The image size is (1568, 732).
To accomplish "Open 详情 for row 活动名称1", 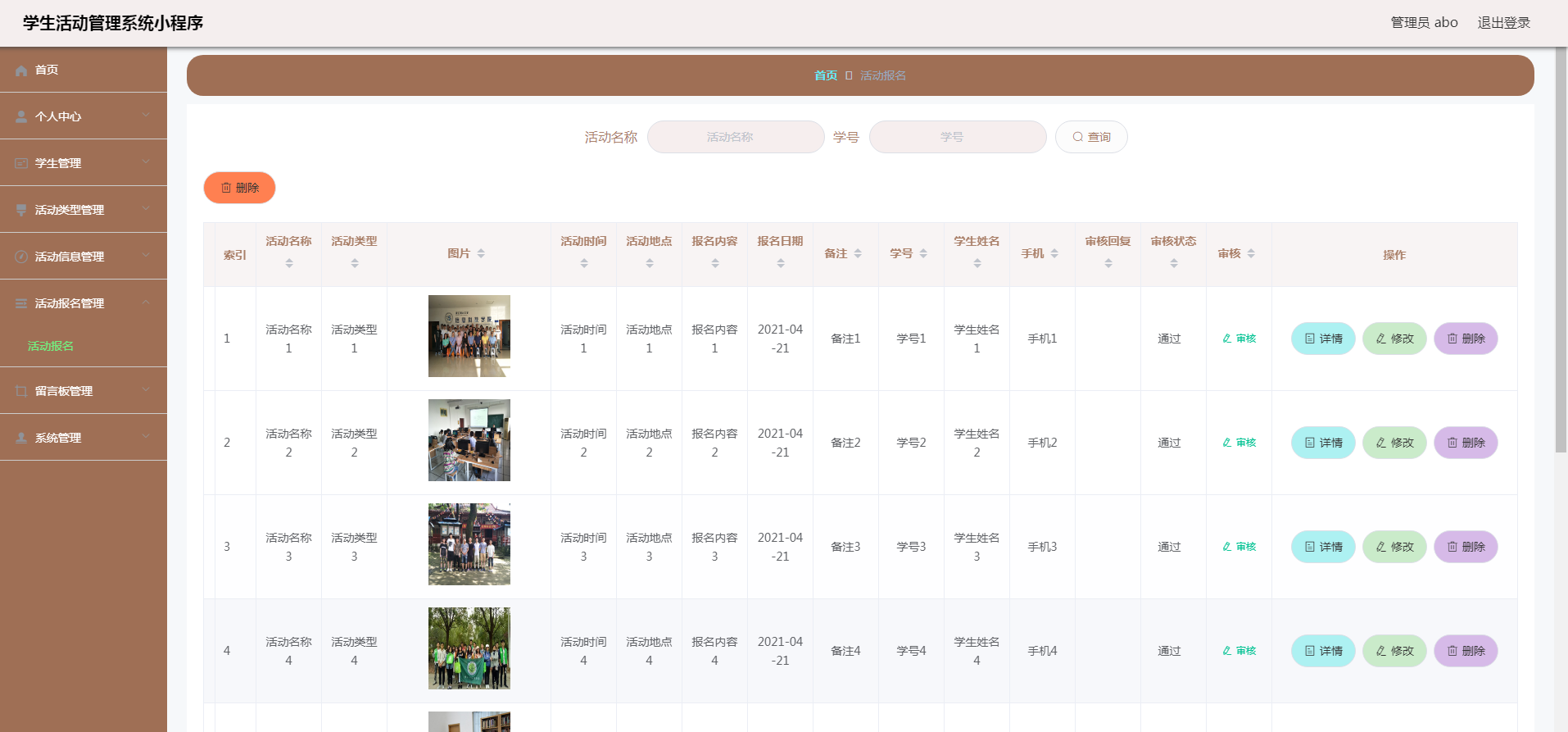I will [1323, 339].
